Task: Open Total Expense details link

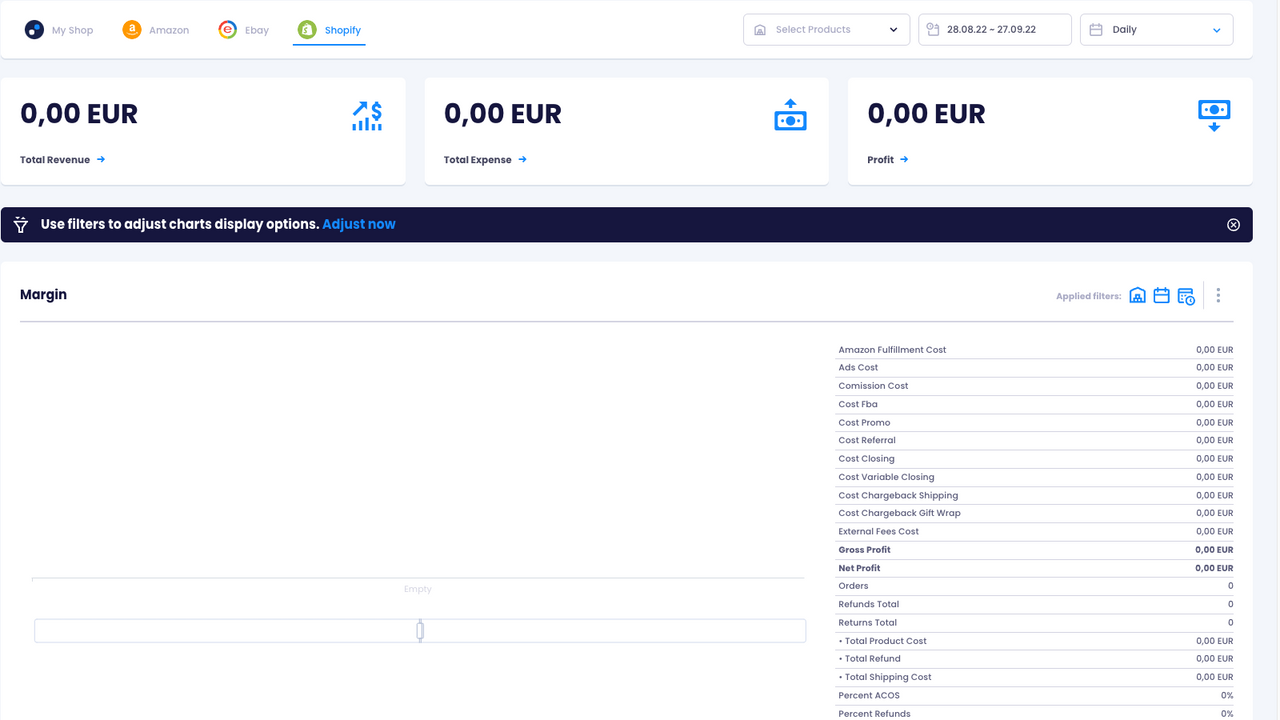Action: click(485, 160)
